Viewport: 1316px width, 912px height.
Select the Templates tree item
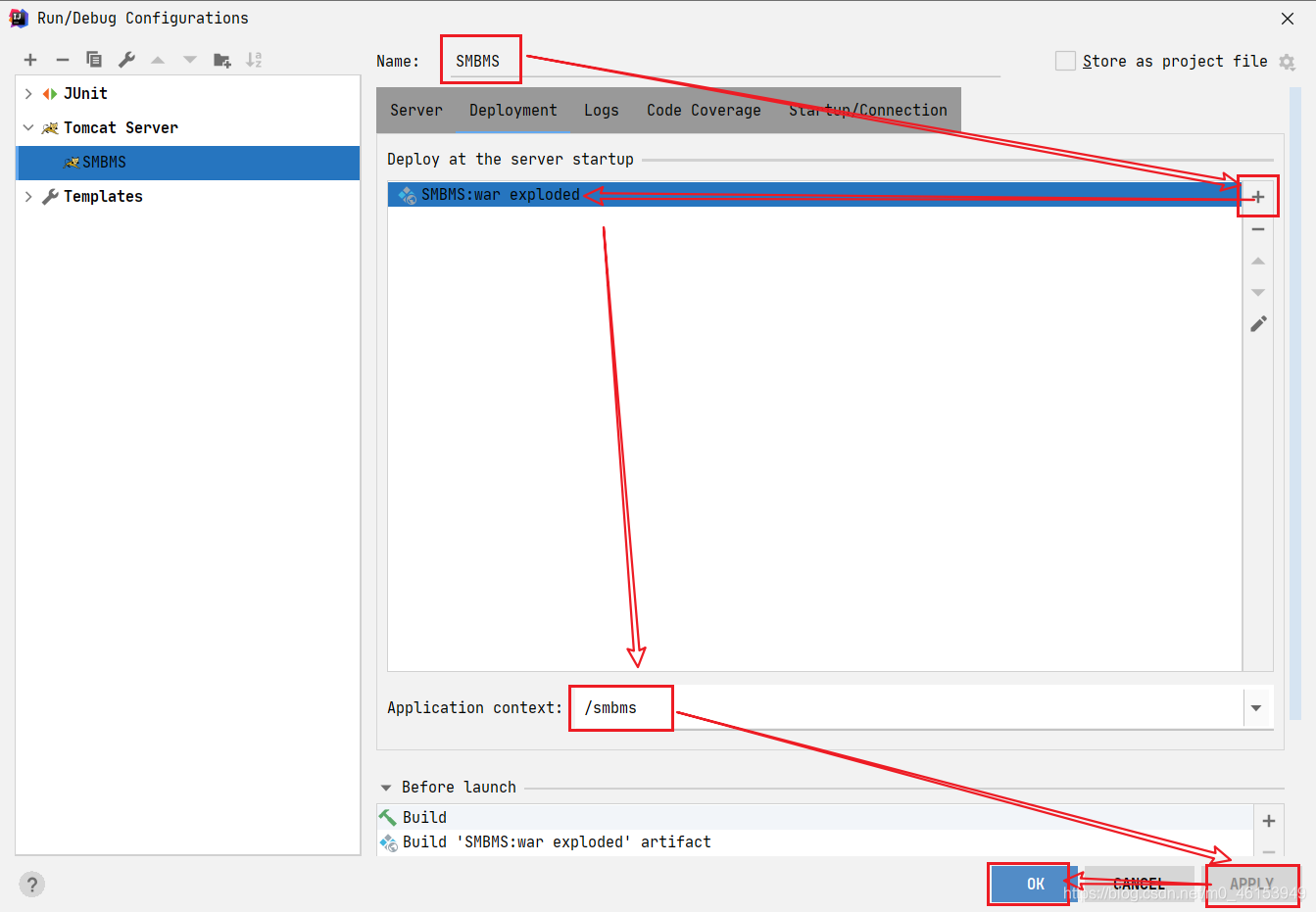click(103, 197)
